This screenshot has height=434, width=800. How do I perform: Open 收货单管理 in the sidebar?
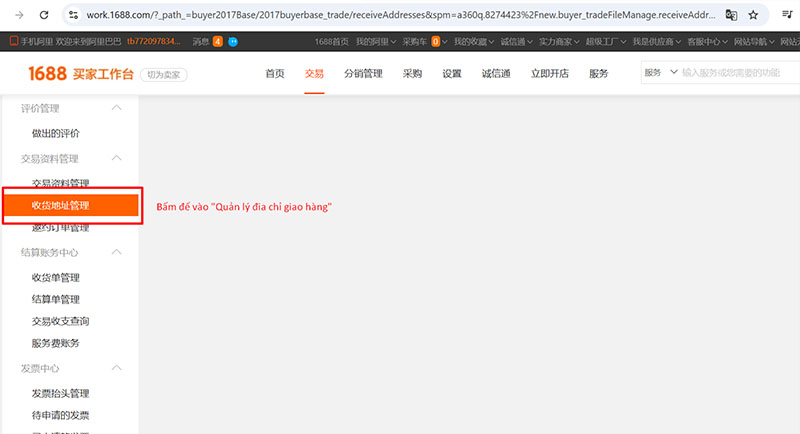(56, 277)
